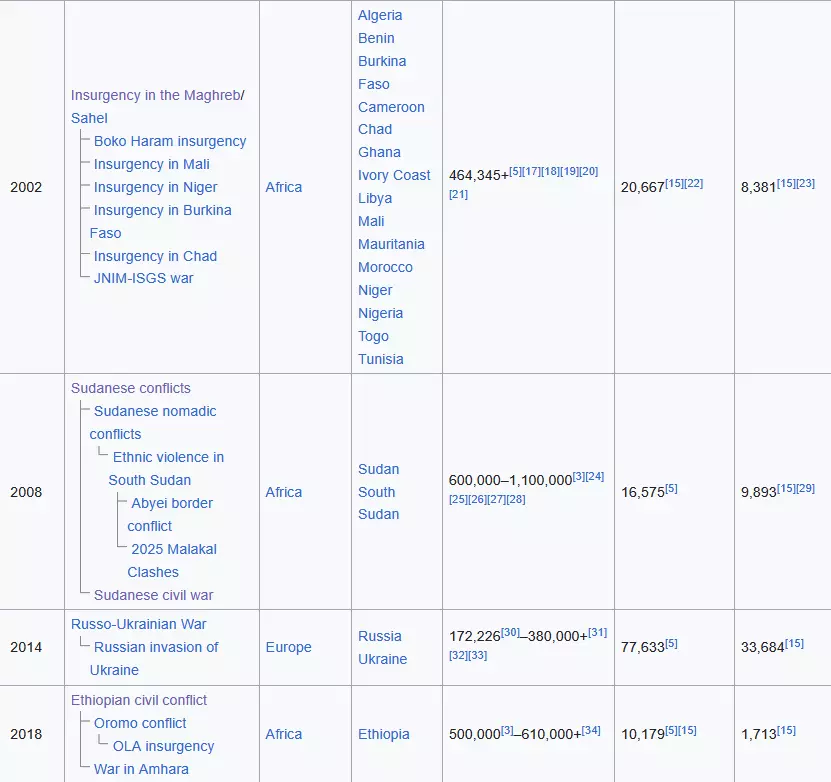Click the JNIM-ISGS war link
This screenshot has height=782, width=831.
click(x=144, y=278)
